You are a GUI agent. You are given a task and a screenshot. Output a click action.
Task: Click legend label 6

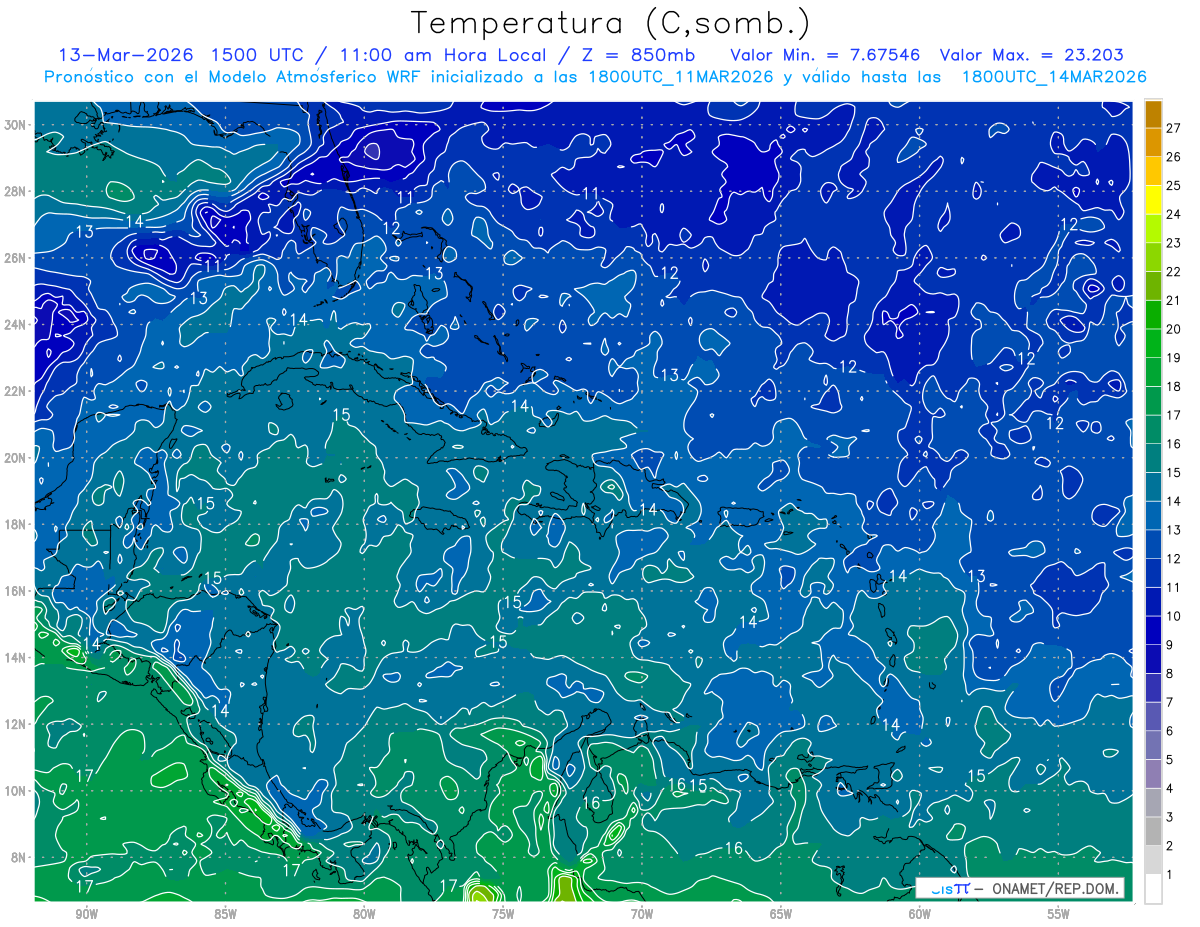coord(1170,731)
